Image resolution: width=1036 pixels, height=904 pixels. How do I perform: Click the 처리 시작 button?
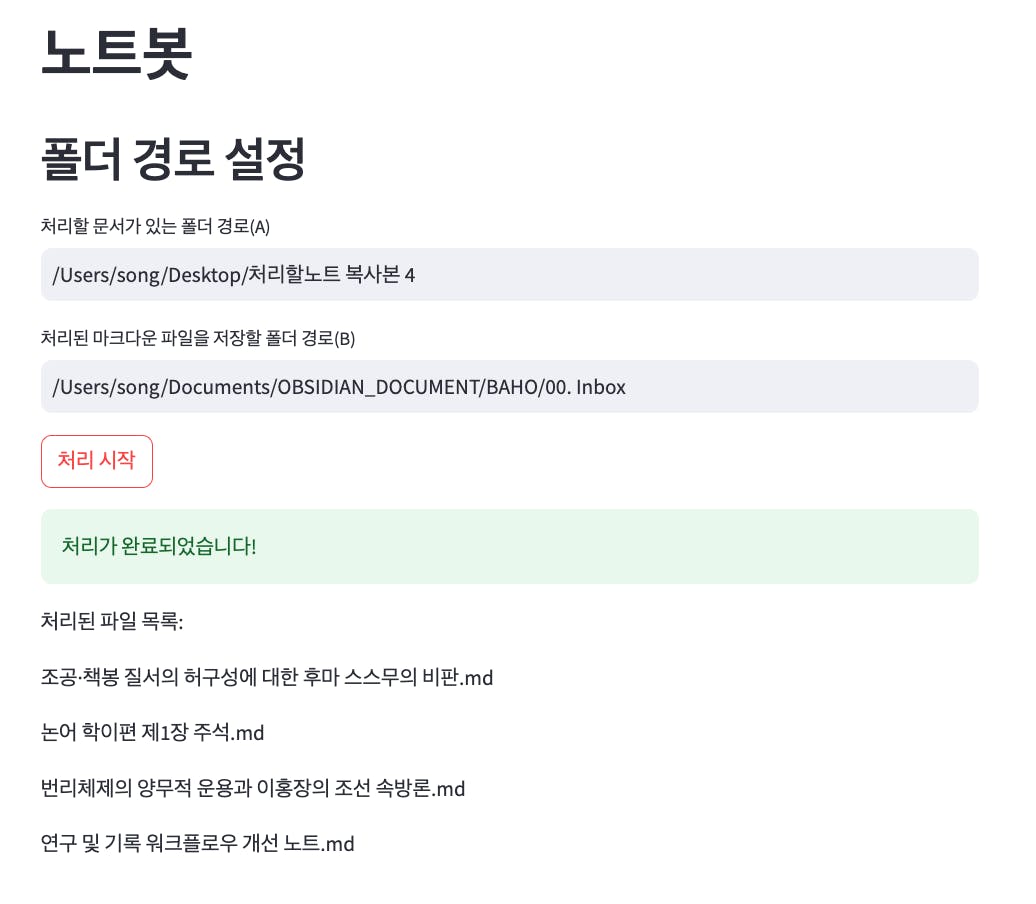coord(96,461)
